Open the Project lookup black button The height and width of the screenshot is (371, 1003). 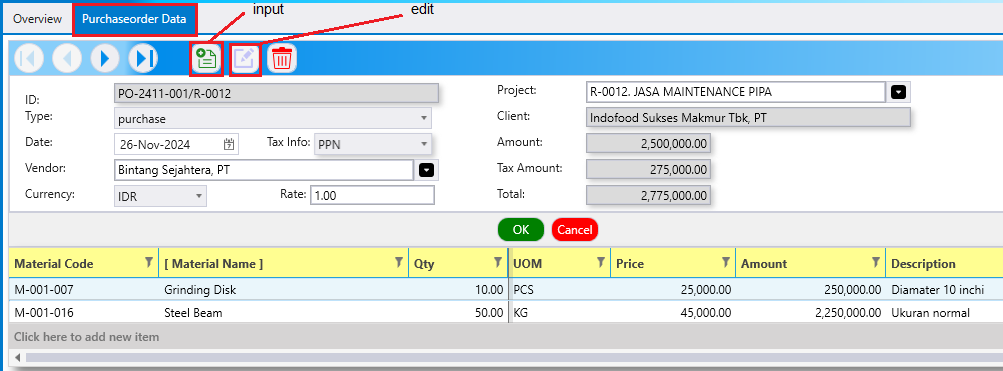899,92
